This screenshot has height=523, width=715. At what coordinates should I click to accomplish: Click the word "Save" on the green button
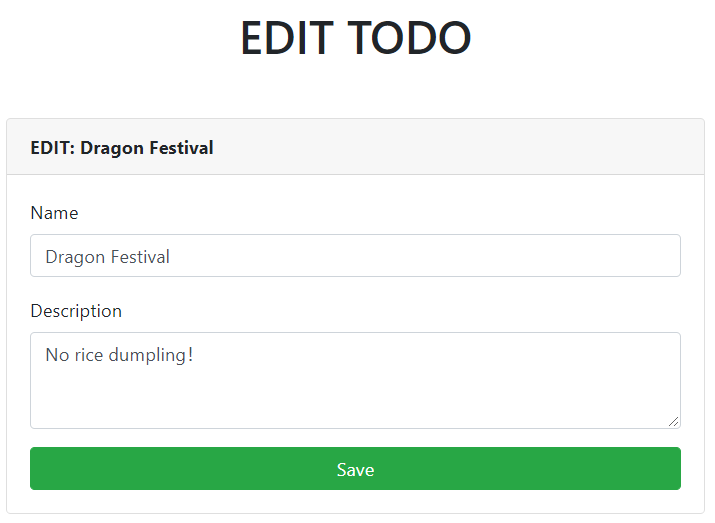(355, 469)
